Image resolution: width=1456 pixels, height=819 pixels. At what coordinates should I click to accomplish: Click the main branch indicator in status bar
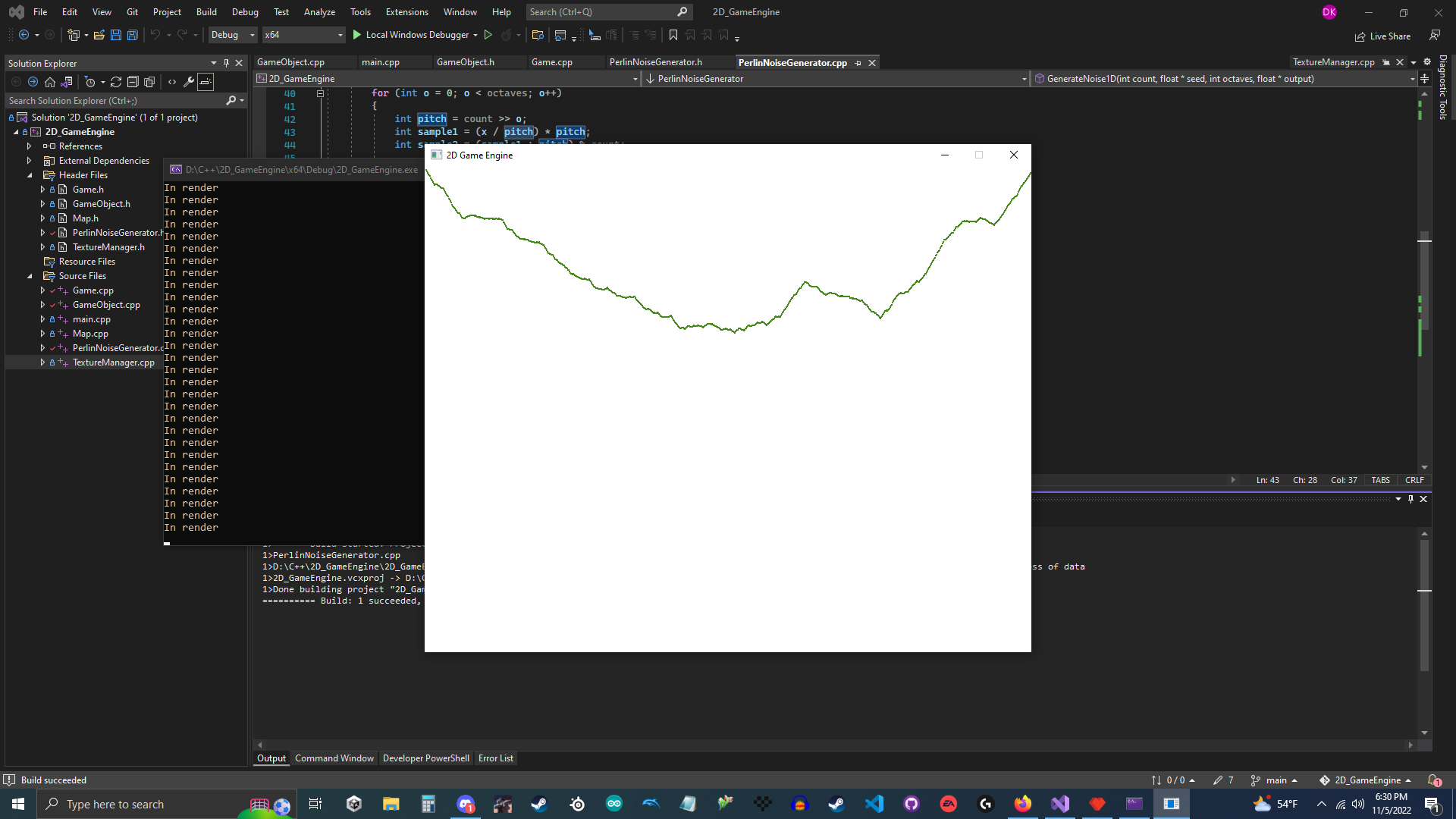coord(1275,780)
